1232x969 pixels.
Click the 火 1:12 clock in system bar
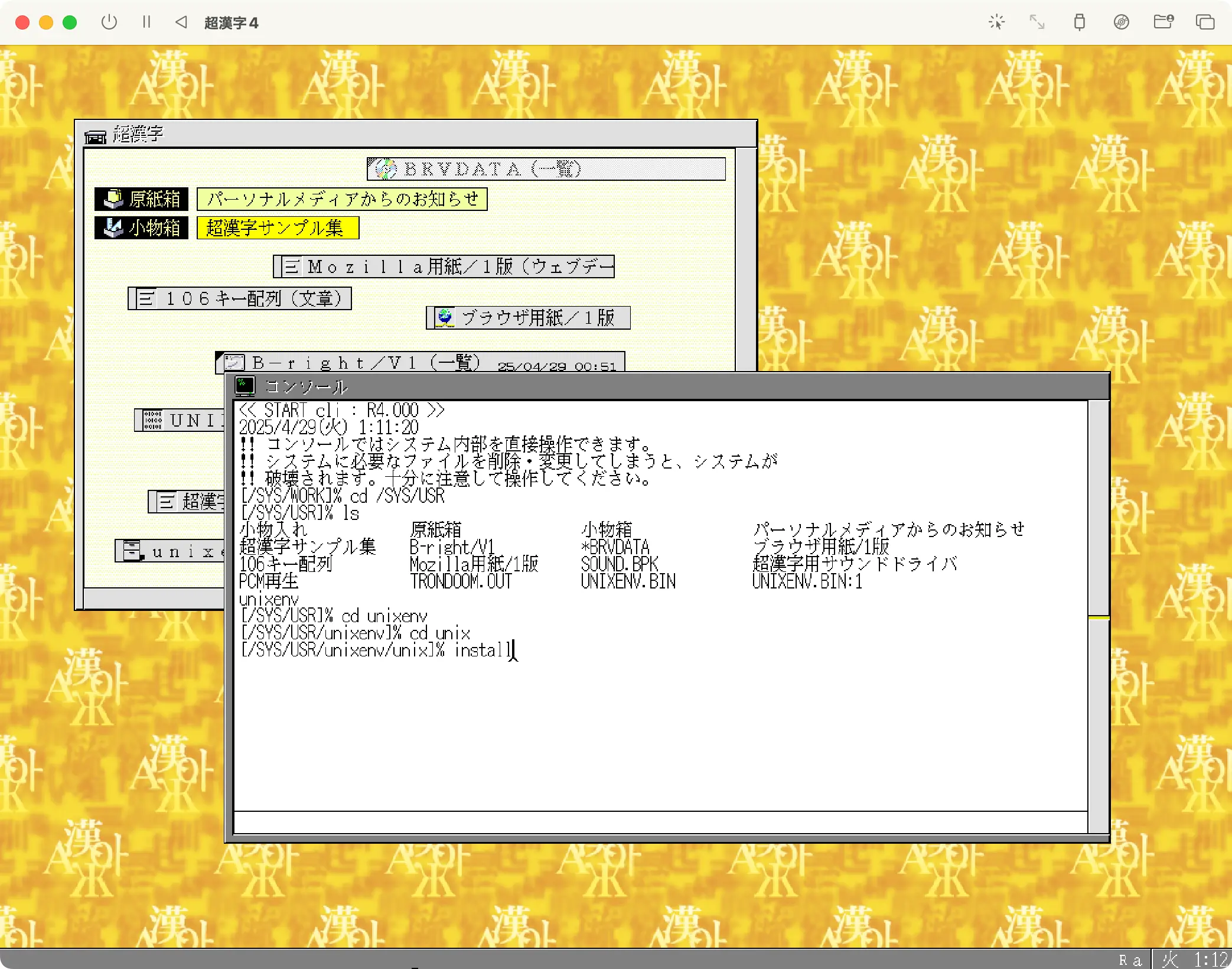[x=1194, y=960]
